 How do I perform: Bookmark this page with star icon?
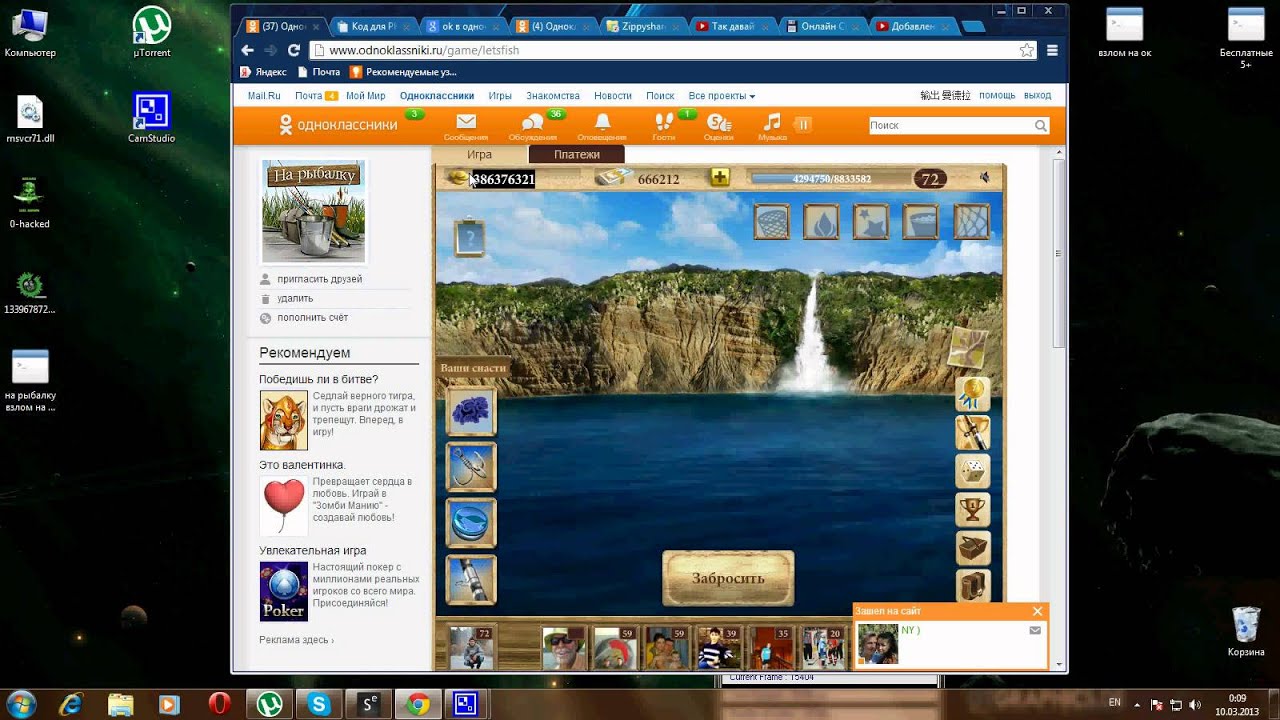[1027, 50]
